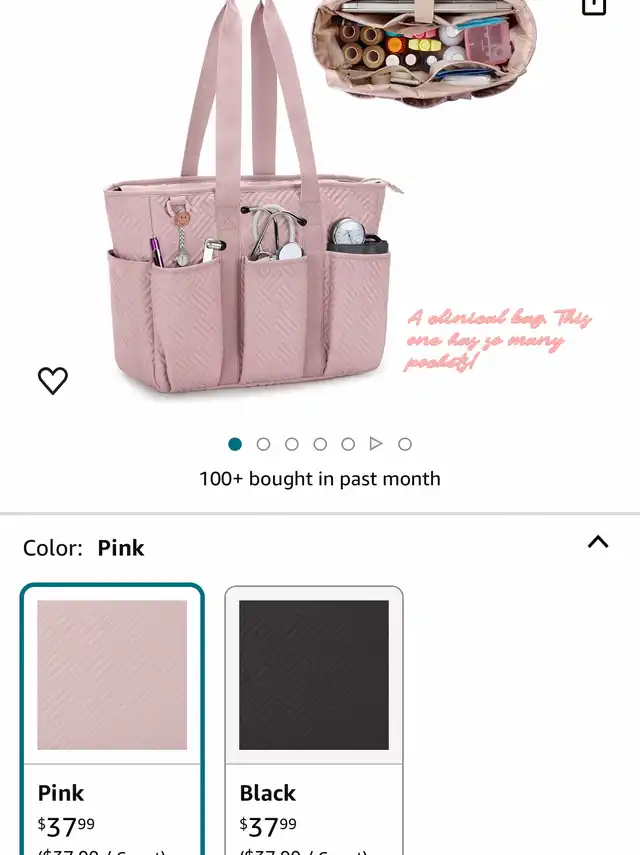Select the last carousel dot after play
Viewport: 640px width, 855px height.
coord(404,444)
